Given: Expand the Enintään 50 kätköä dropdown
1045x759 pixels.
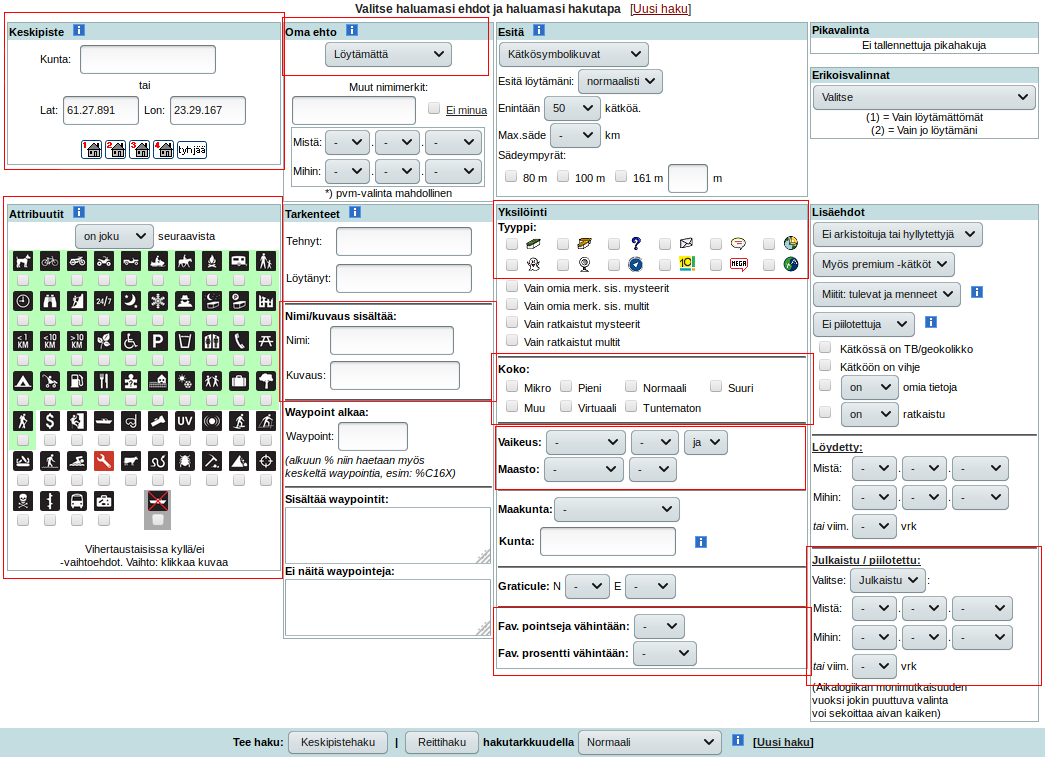Looking at the screenshot, I should pyautogui.click(x=572, y=108).
